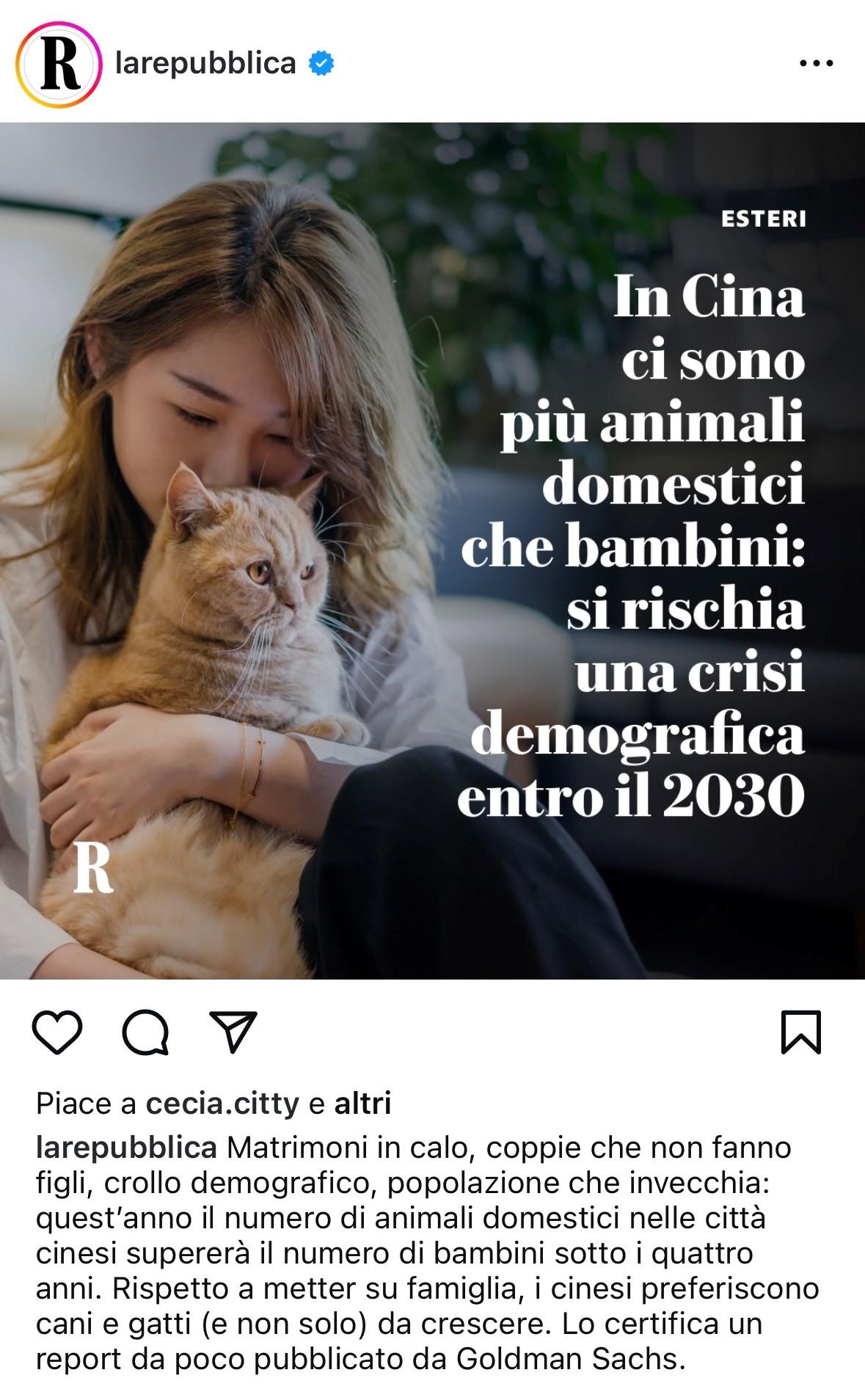This screenshot has height=1400, width=865.
Task: Tap the caption text mentioning Goldman Sachs
Action: 571,1359
